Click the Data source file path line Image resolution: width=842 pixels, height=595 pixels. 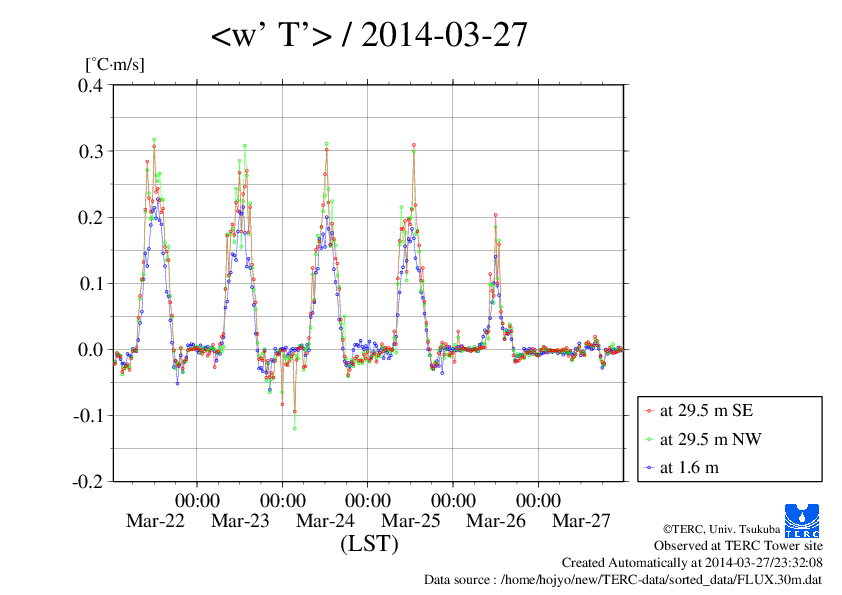[x=623, y=580]
